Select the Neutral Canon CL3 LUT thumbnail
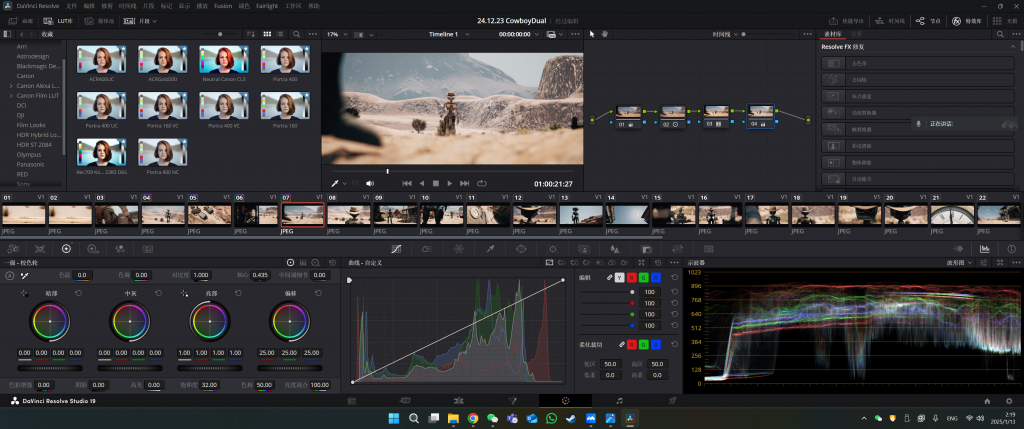The height and width of the screenshot is (429, 1024). (x=223, y=60)
